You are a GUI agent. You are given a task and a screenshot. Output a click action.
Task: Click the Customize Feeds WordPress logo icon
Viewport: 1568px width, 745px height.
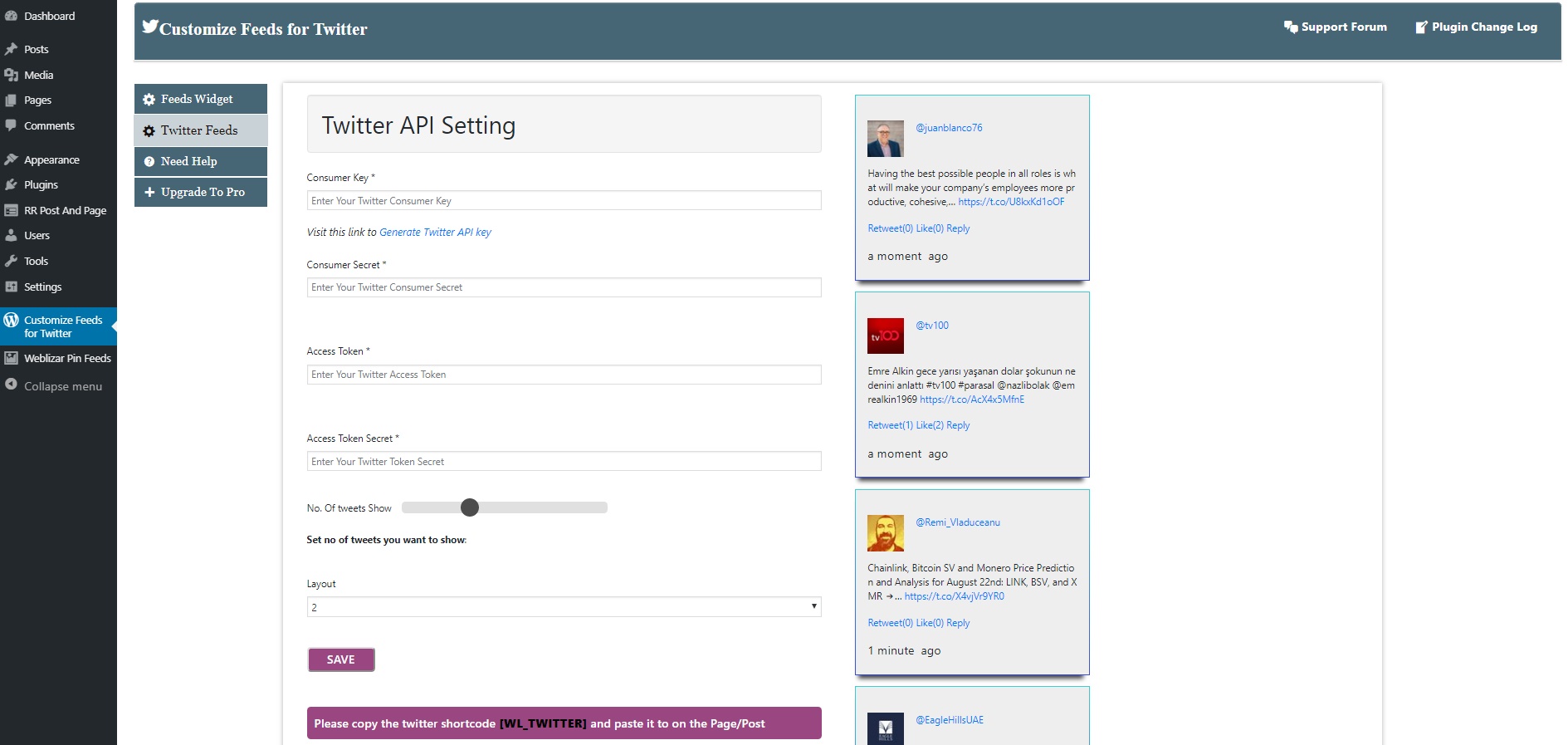11,320
